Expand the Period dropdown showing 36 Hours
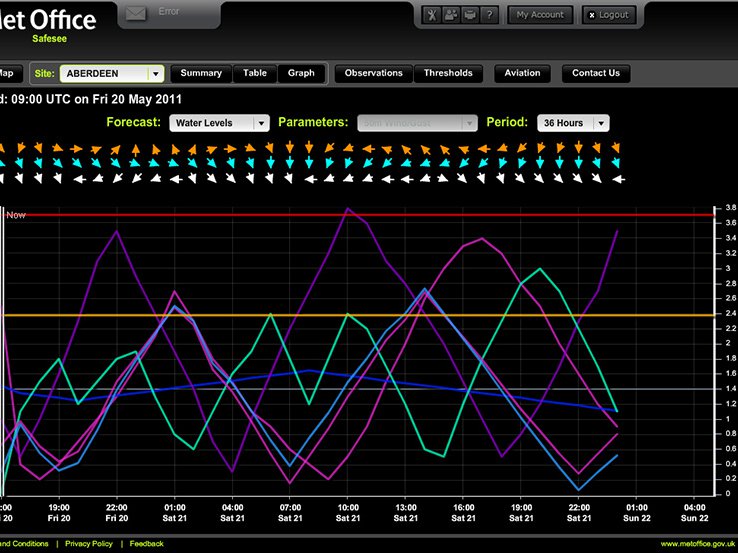This screenshot has height=553, width=738. click(573, 123)
